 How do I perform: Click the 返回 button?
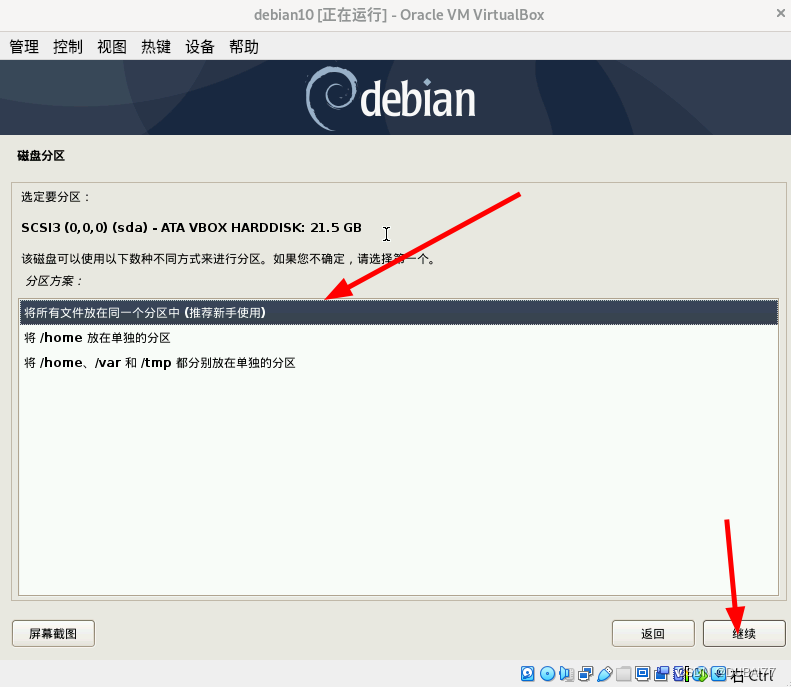click(x=653, y=634)
